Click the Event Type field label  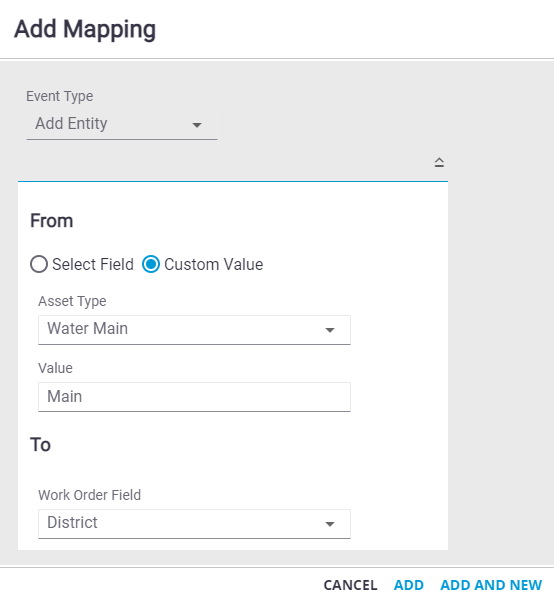59,96
